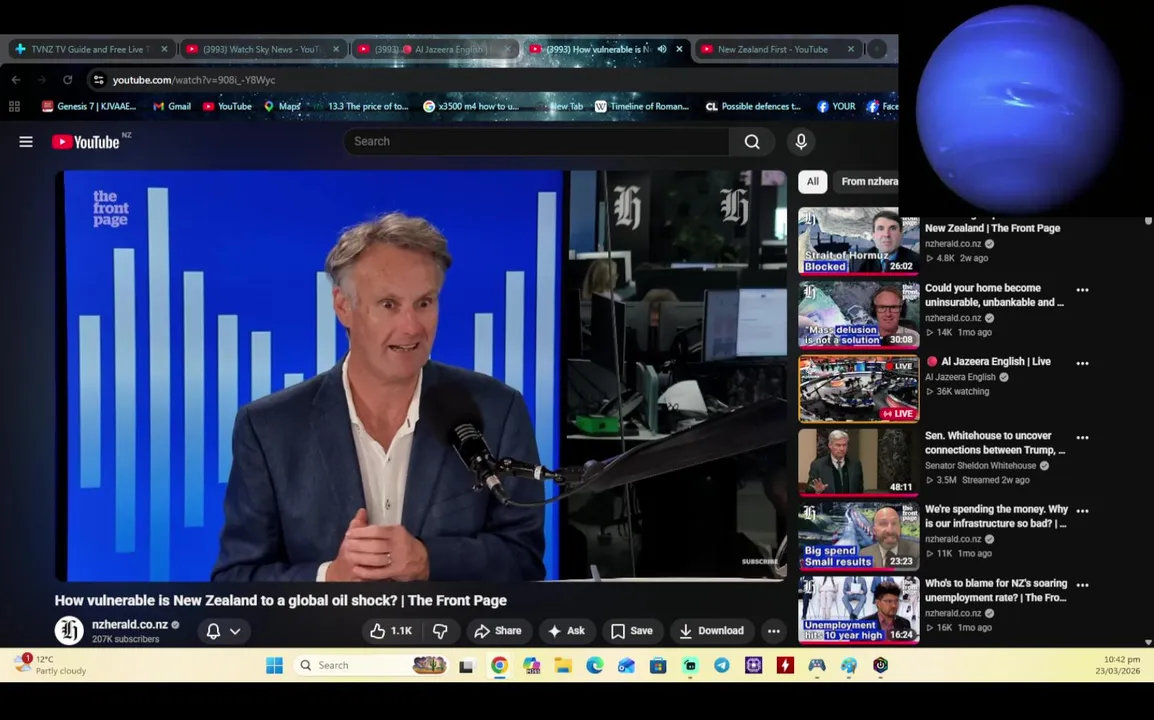Open options menu for unemployment rate video
The width and height of the screenshot is (1154, 720).
pyautogui.click(x=1083, y=585)
